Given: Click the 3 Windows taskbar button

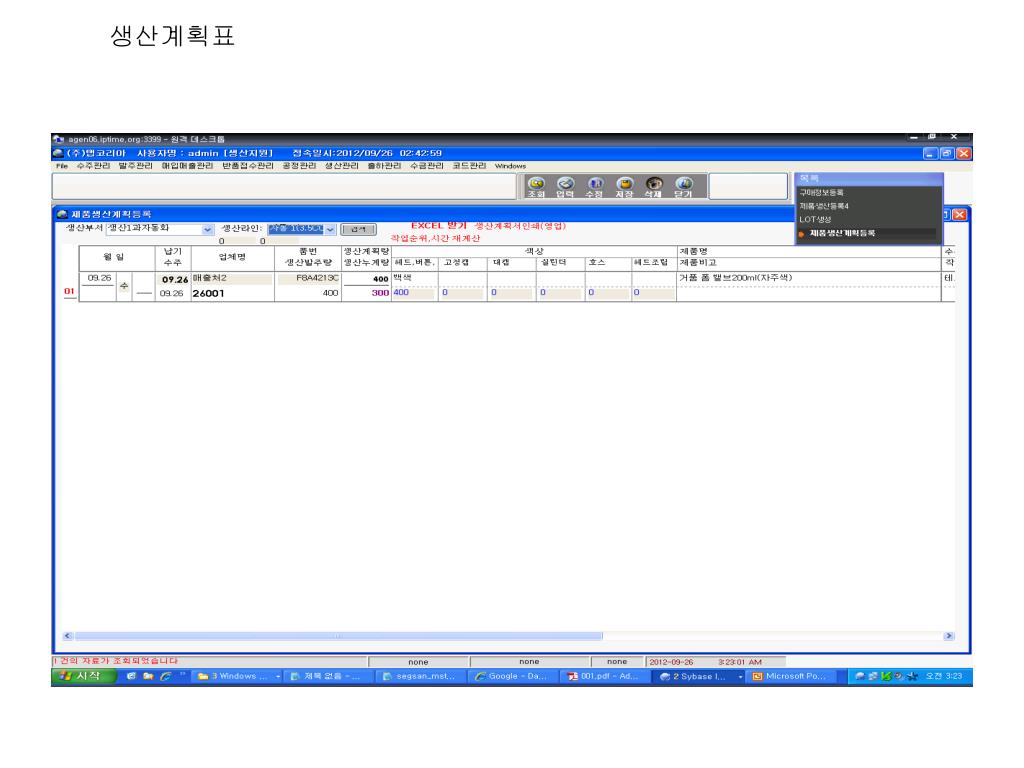Looking at the screenshot, I should 238,677.
